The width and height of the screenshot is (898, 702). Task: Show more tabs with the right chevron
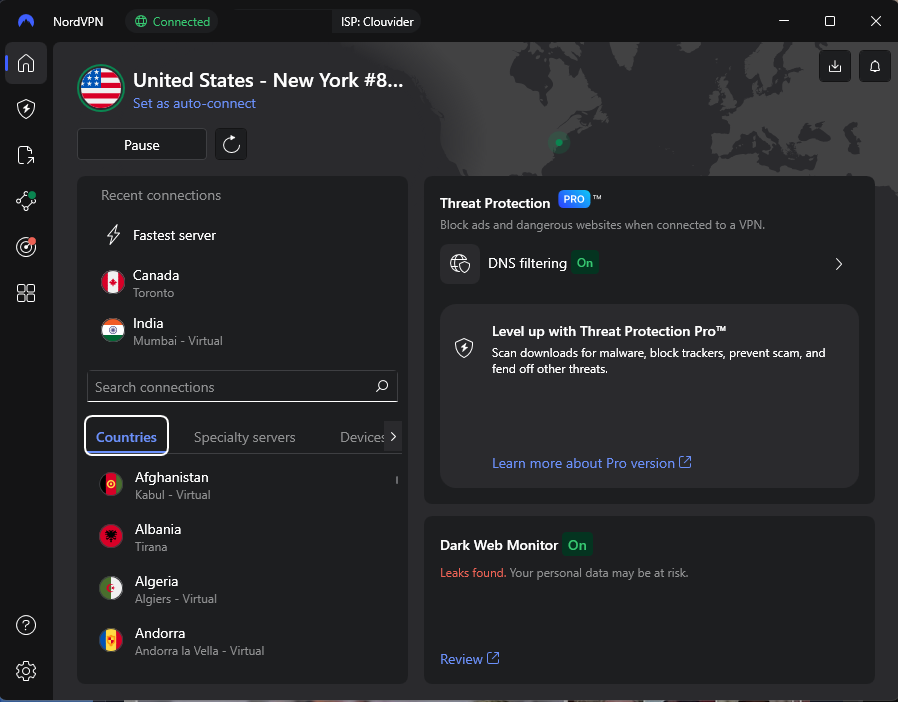point(393,436)
